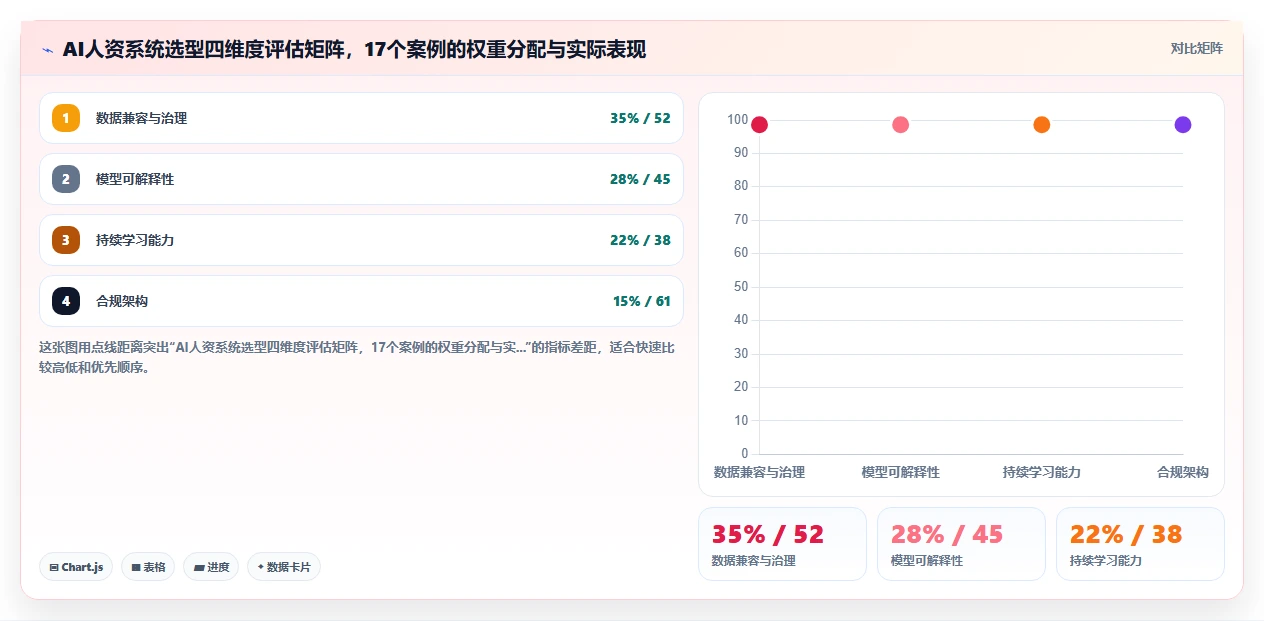Click the 15% / 61 value in list
Screen dimensions: 1264x621
coord(642,301)
